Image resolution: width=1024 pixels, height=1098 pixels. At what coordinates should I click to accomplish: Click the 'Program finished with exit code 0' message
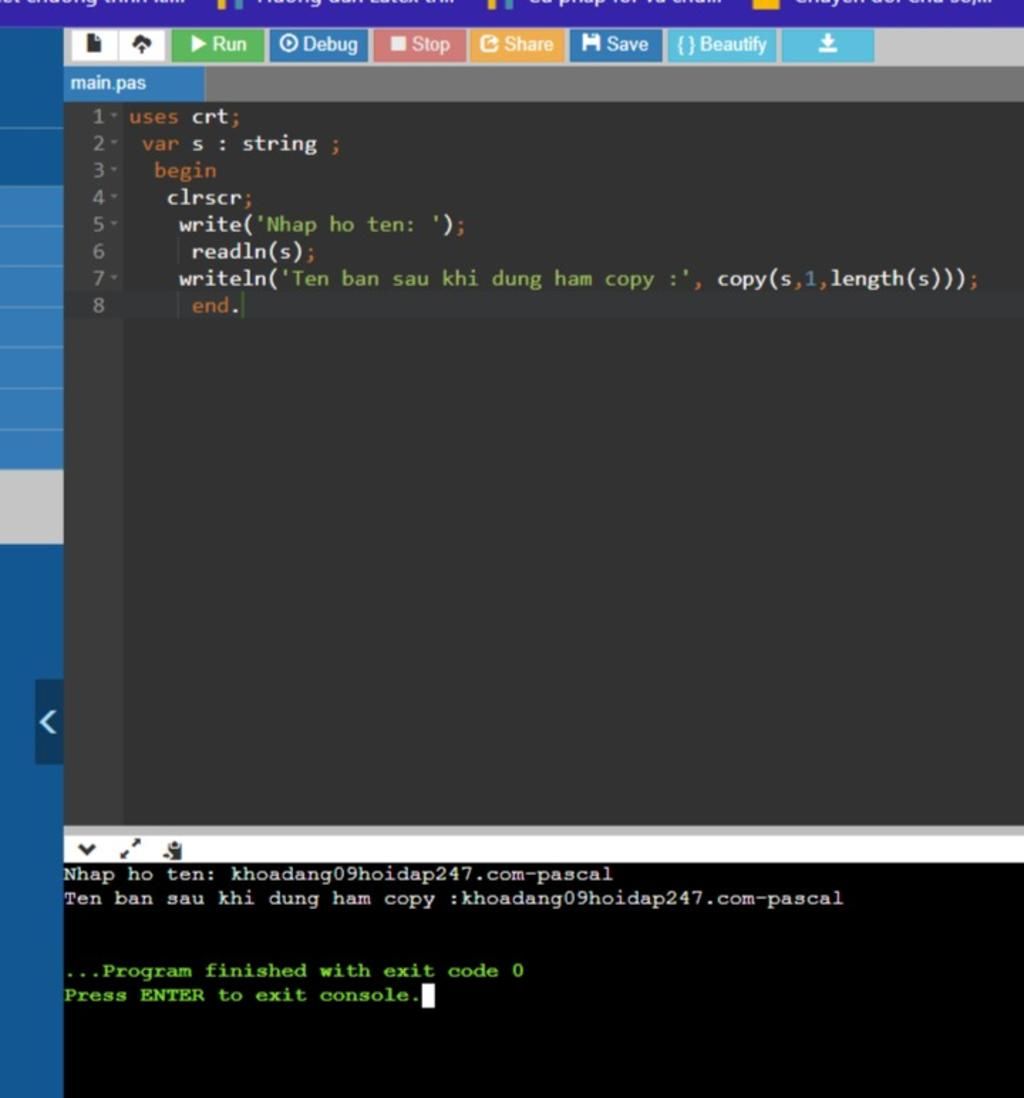[x=294, y=971]
